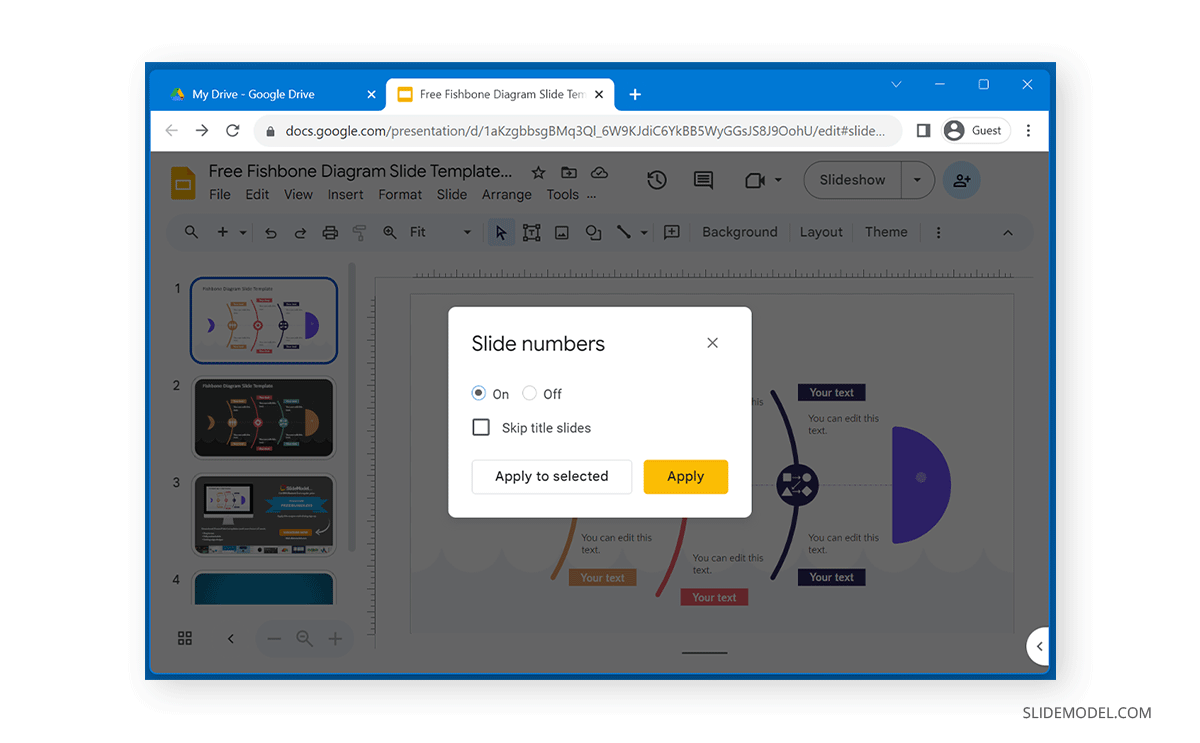Click the Layout toolbar button

pyautogui.click(x=821, y=232)
